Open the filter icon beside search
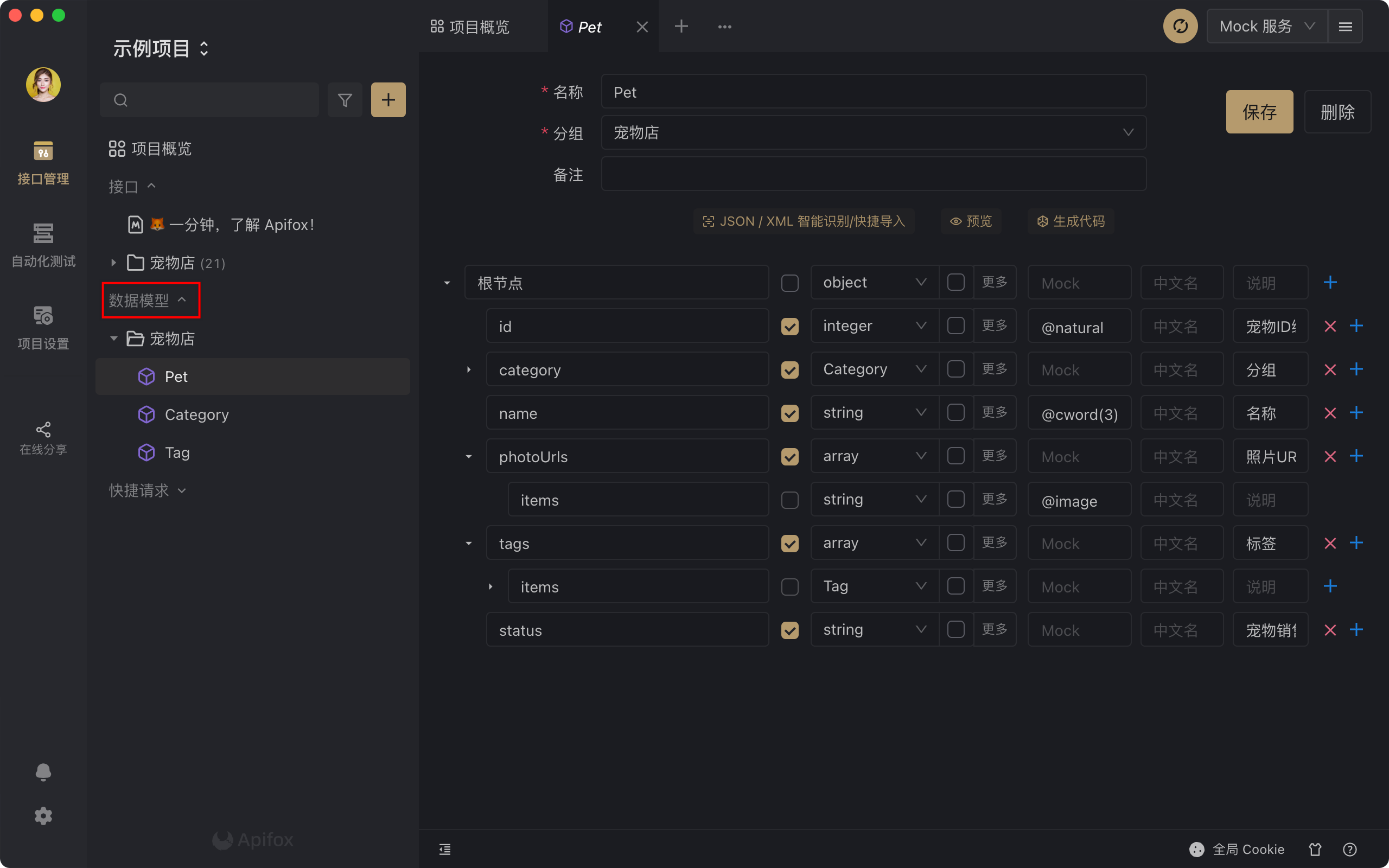Image resolution: width=1389 pixels, height=868 pixels. [345, 100]
